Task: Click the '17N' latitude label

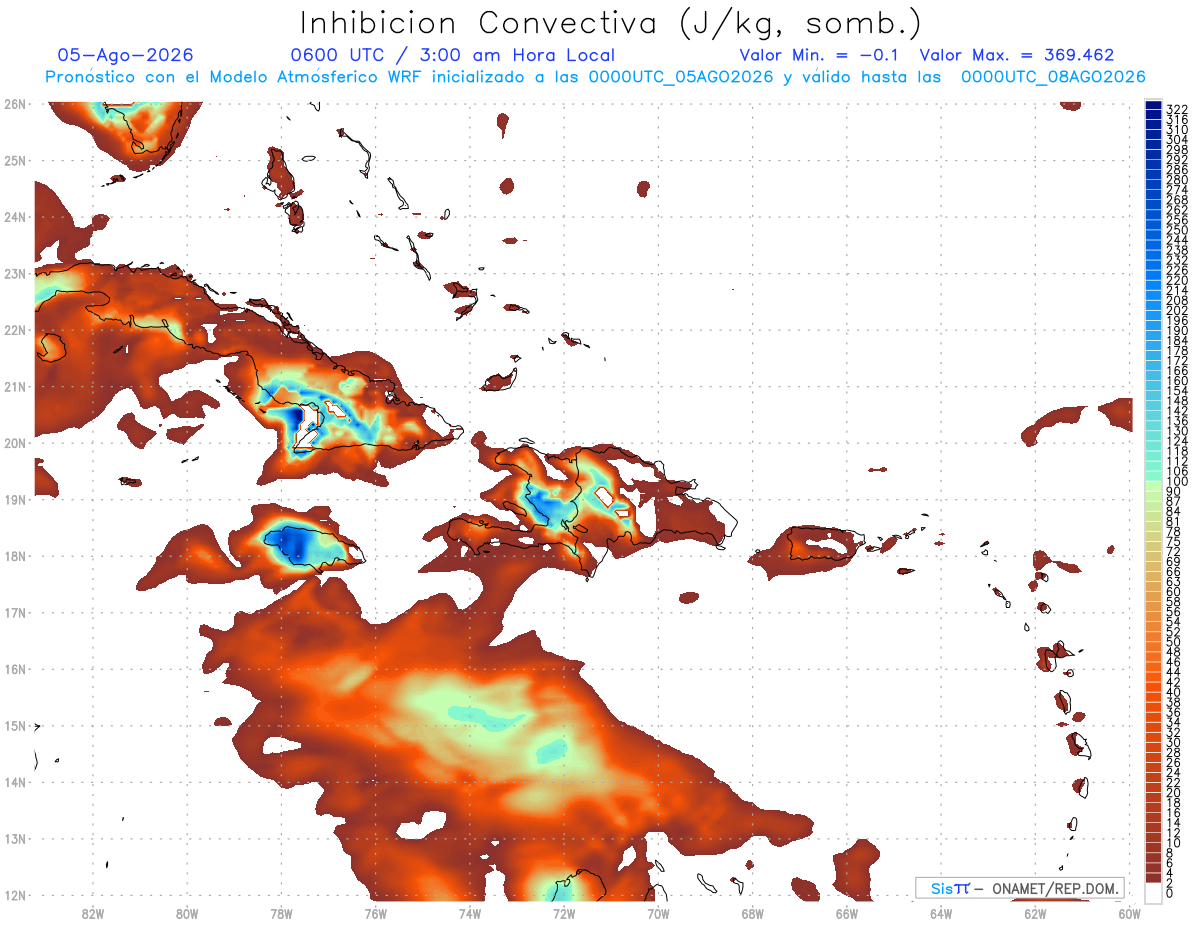Action: point(14,612)
